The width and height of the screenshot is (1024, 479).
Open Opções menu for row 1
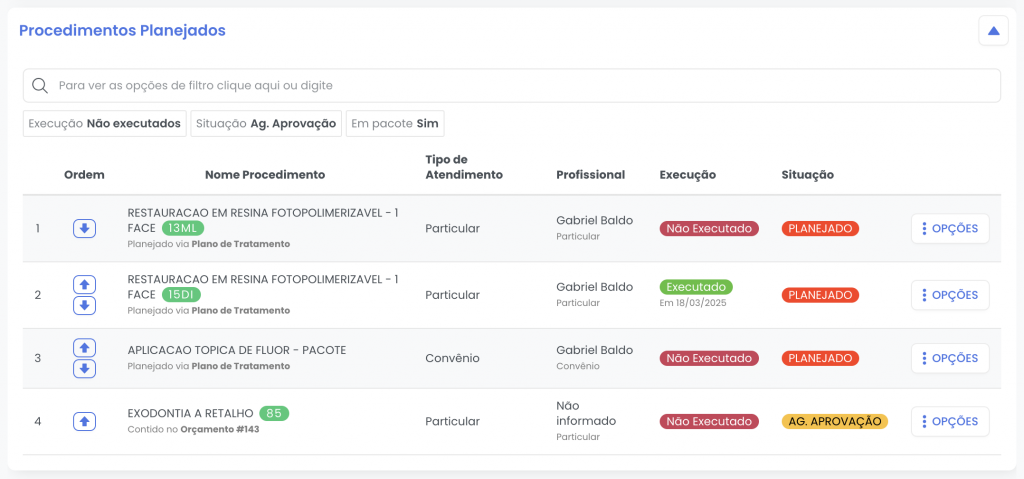(949, 229)
